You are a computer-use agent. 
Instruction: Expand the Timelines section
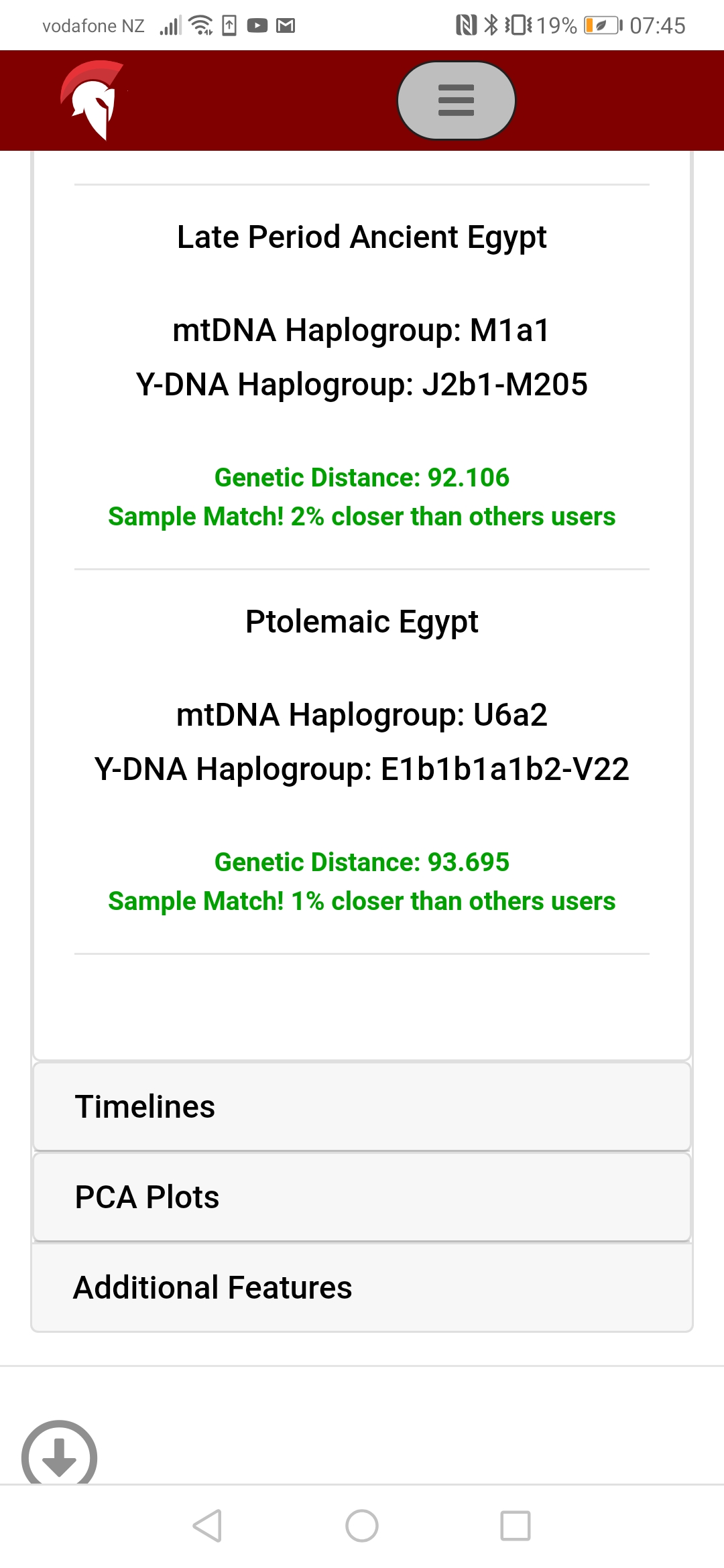(x=362, y=1106)
